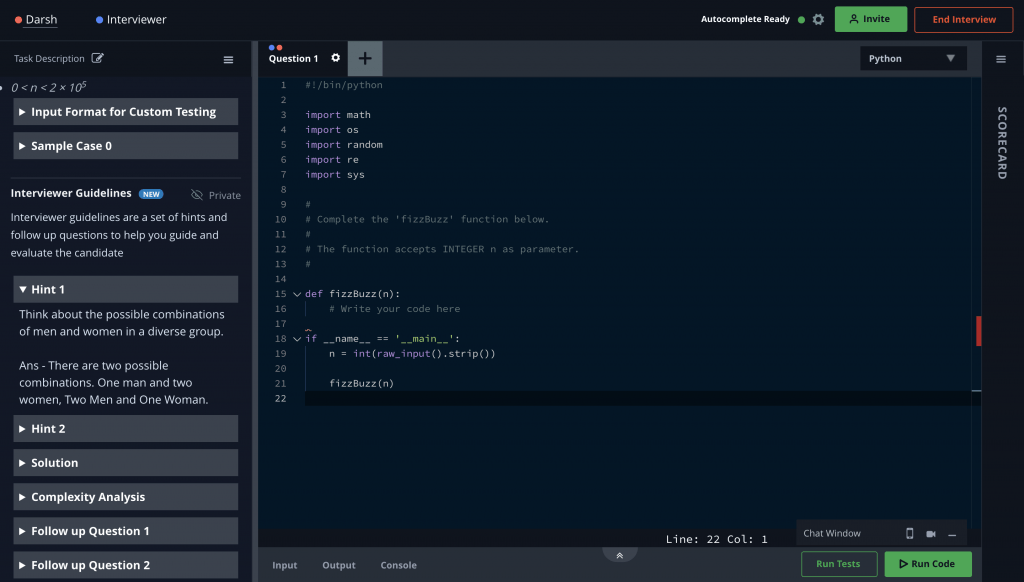Expand the Solution section
This screenshot has height=582, width=1024.
tap(124, 462)
